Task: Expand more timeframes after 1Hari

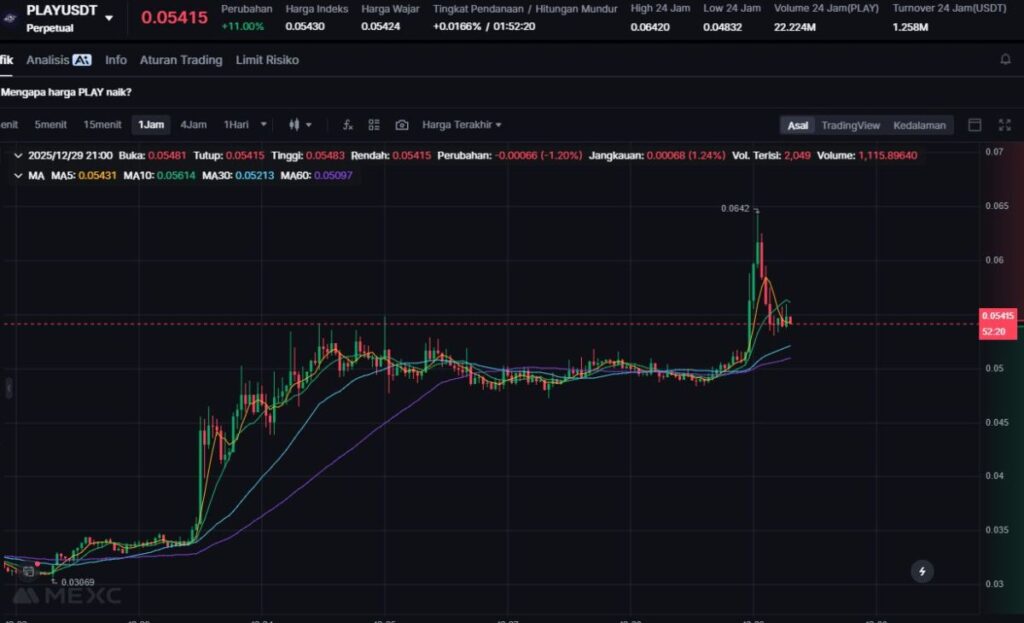Action: tap(264, 125)
